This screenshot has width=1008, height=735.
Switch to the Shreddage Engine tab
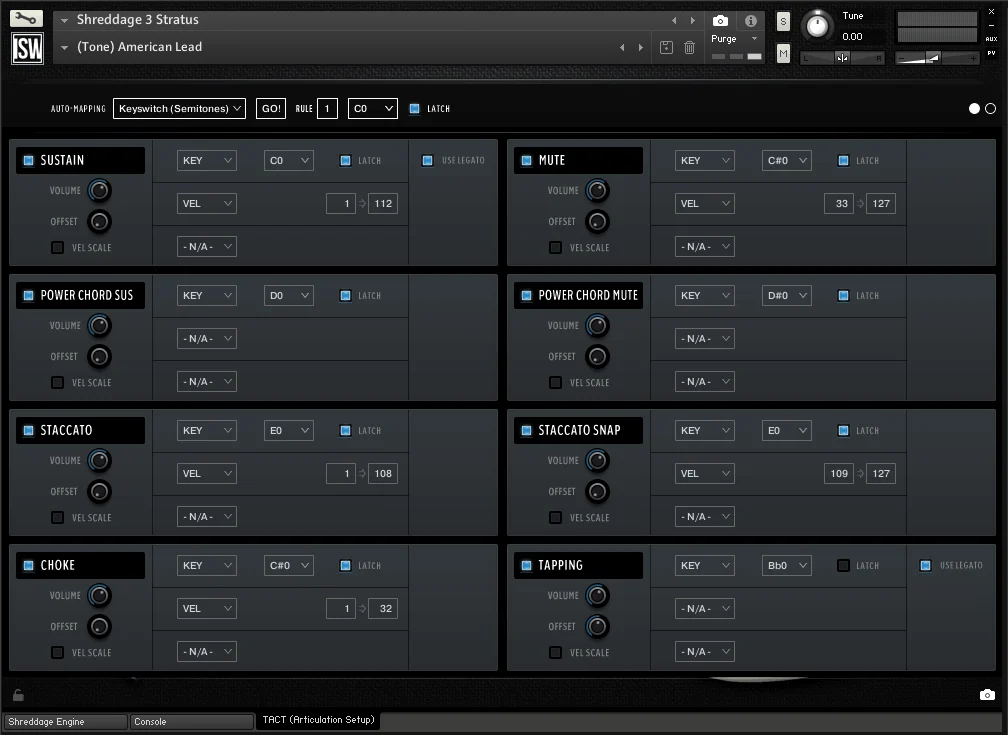click(x=64, y=721)
